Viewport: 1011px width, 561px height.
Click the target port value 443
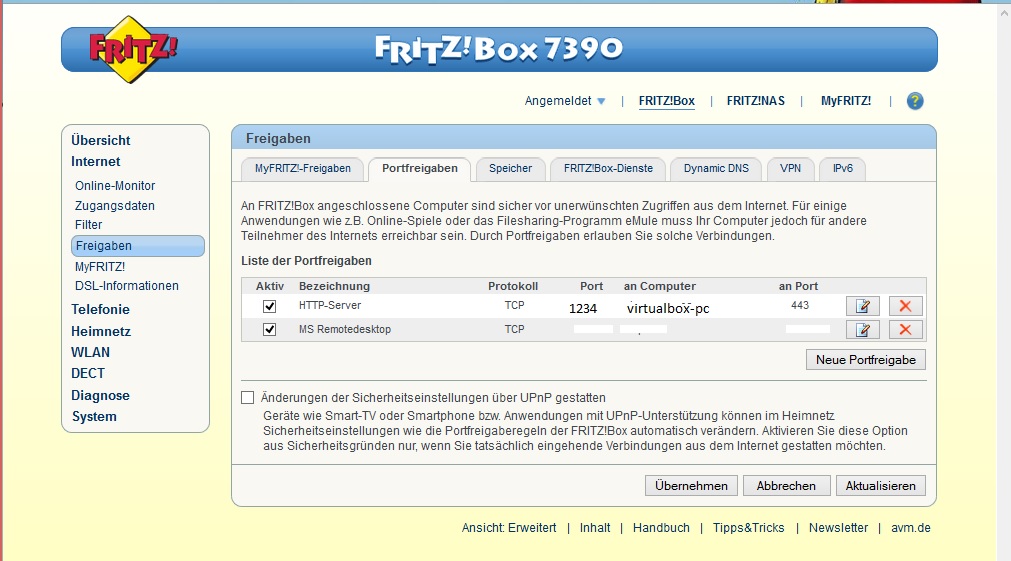[800, 306]
